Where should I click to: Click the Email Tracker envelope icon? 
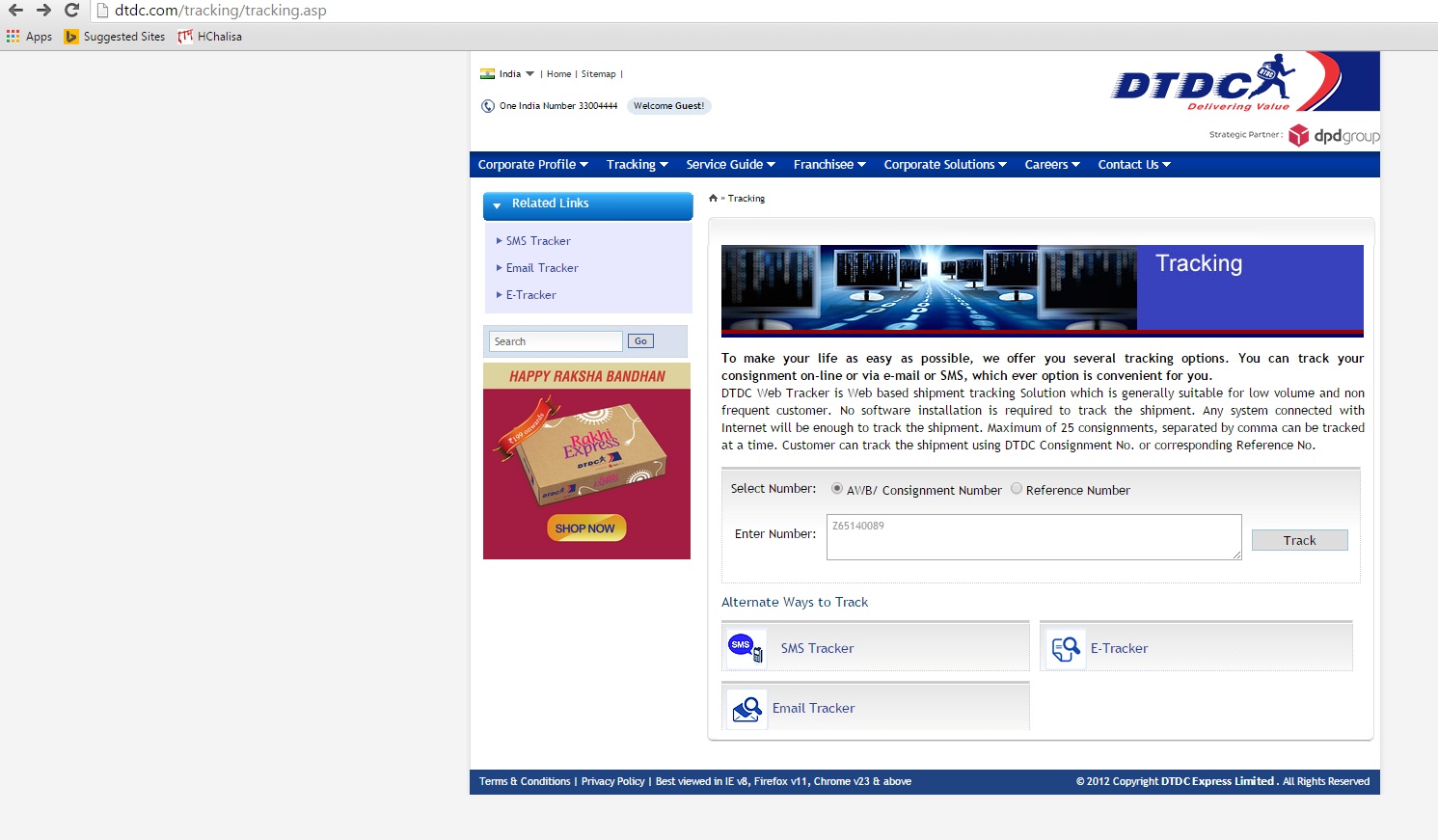click(x=746, y=709)
